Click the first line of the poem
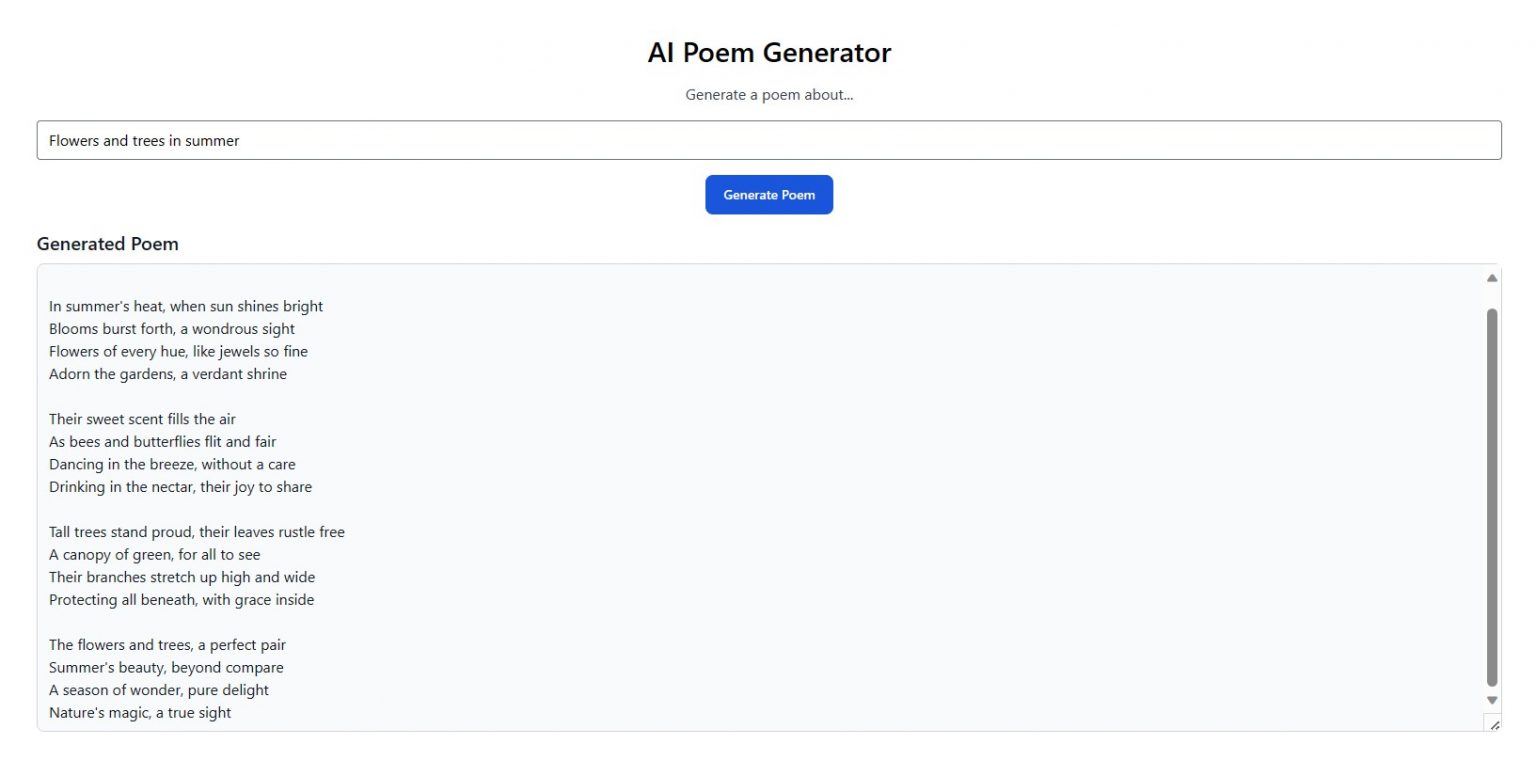The width and height of the screenshot is (1536, 760). 186,306
